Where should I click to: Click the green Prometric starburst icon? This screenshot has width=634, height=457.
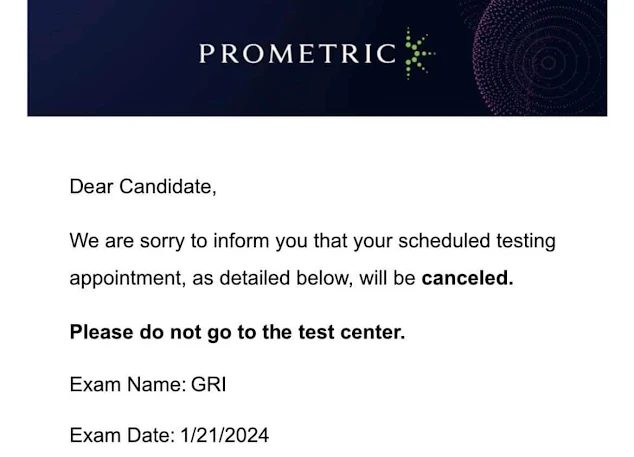[x=420, y=53]
